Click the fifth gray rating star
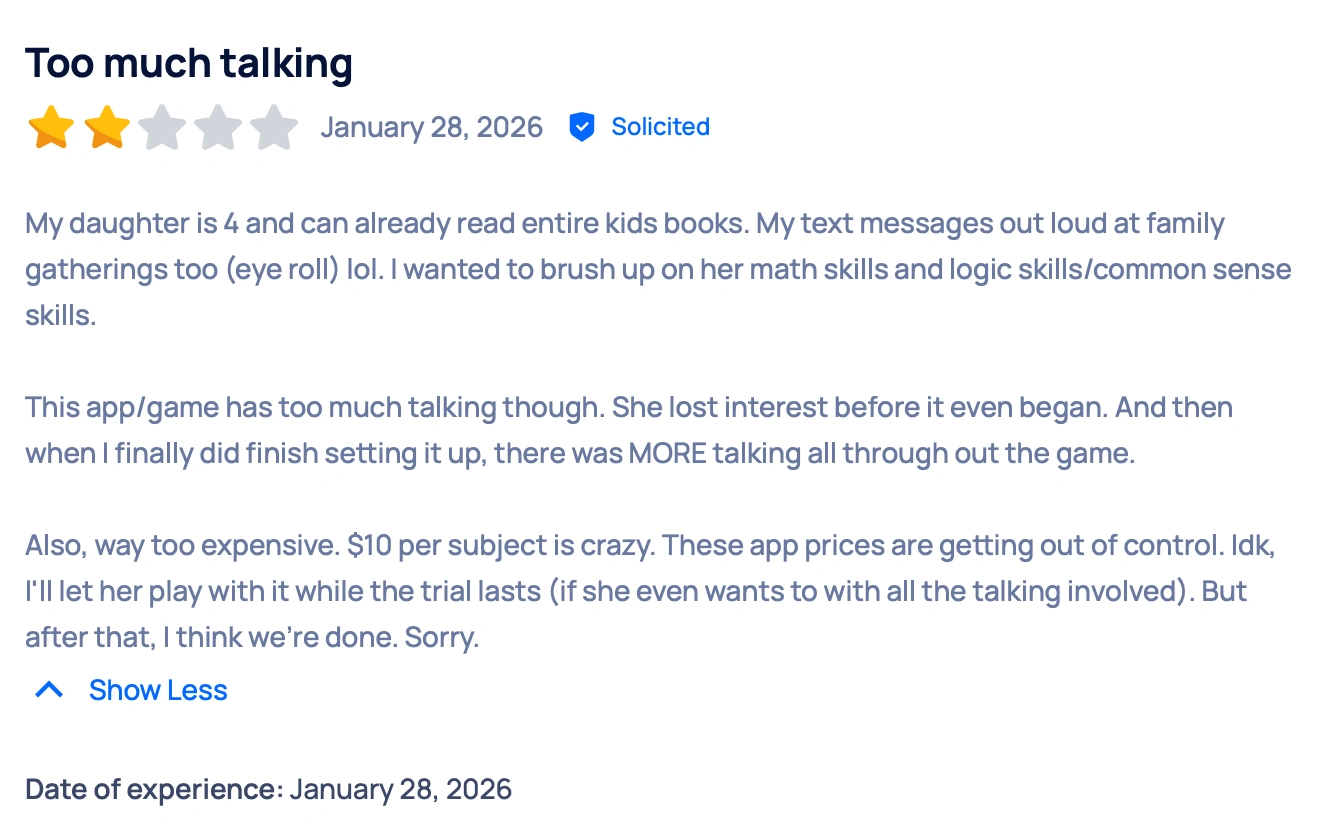The image size is (1344, 827). click(x=274, y=128)
